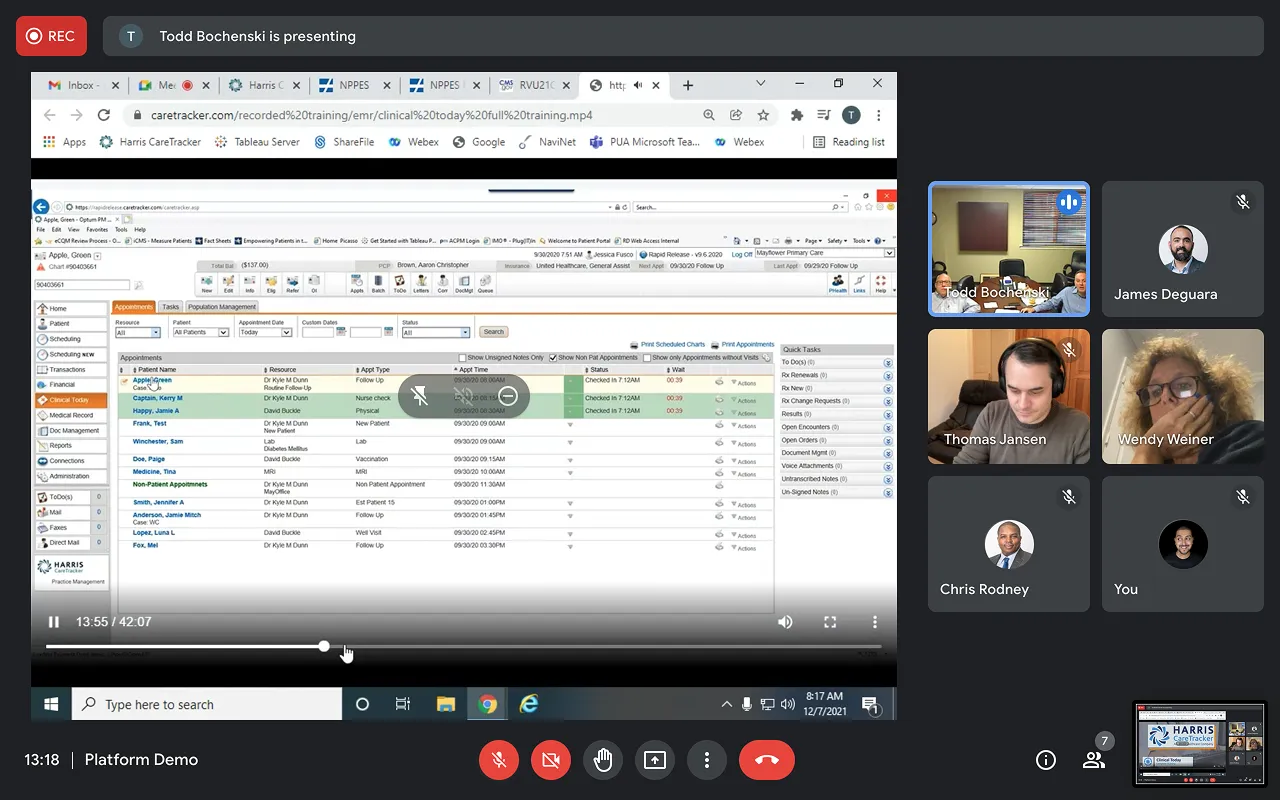
Task: Click the PHealth toolbar icon
Action: (838, 284)
